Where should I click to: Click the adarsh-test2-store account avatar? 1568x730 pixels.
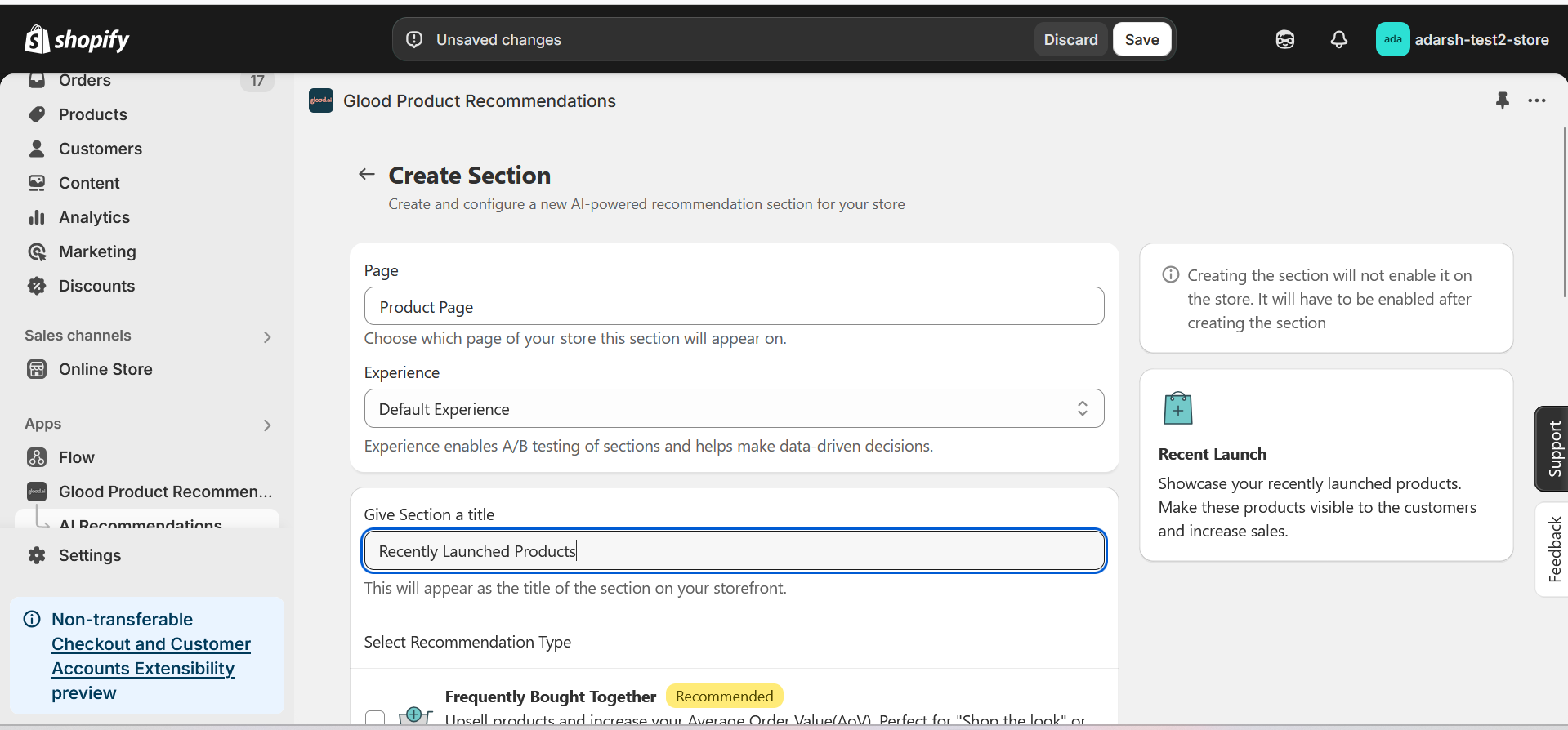tap(1392, 39)
